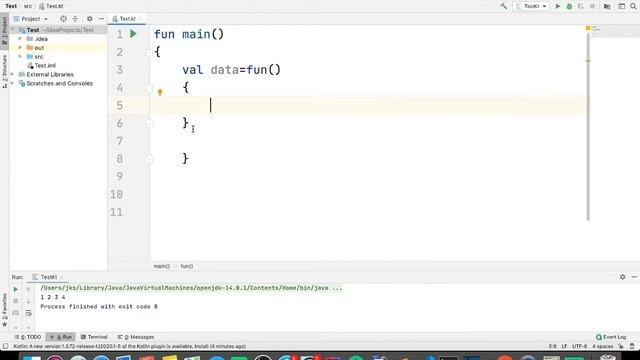
Task: Open Search Everywhere magnifier icon
Action: (633, 6)
